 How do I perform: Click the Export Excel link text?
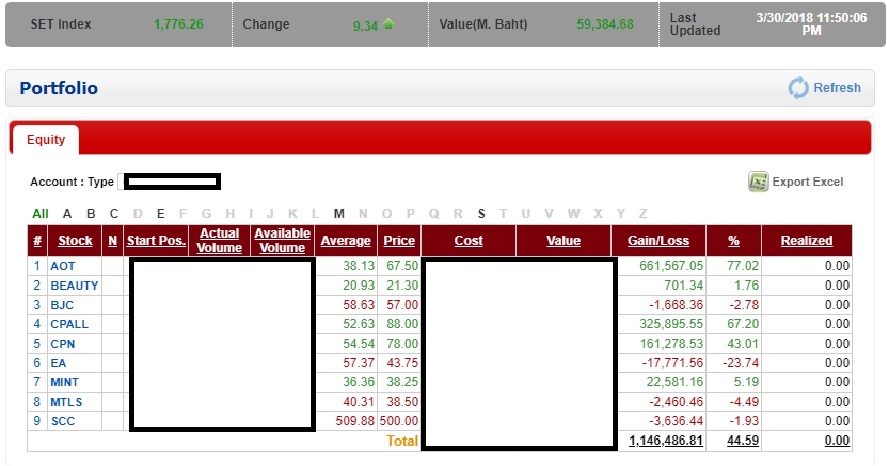pos(807,182)
